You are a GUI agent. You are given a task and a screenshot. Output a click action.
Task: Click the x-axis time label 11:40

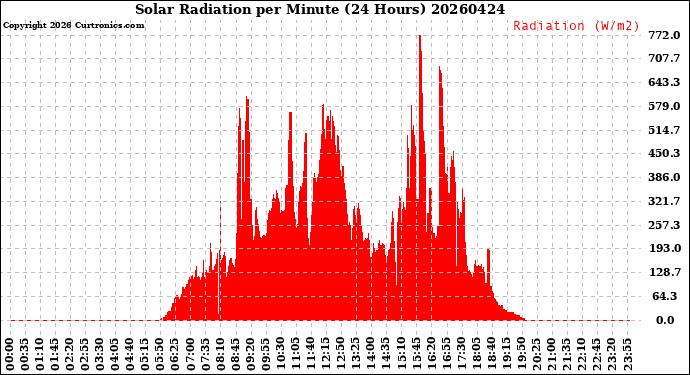click(312, 355)
